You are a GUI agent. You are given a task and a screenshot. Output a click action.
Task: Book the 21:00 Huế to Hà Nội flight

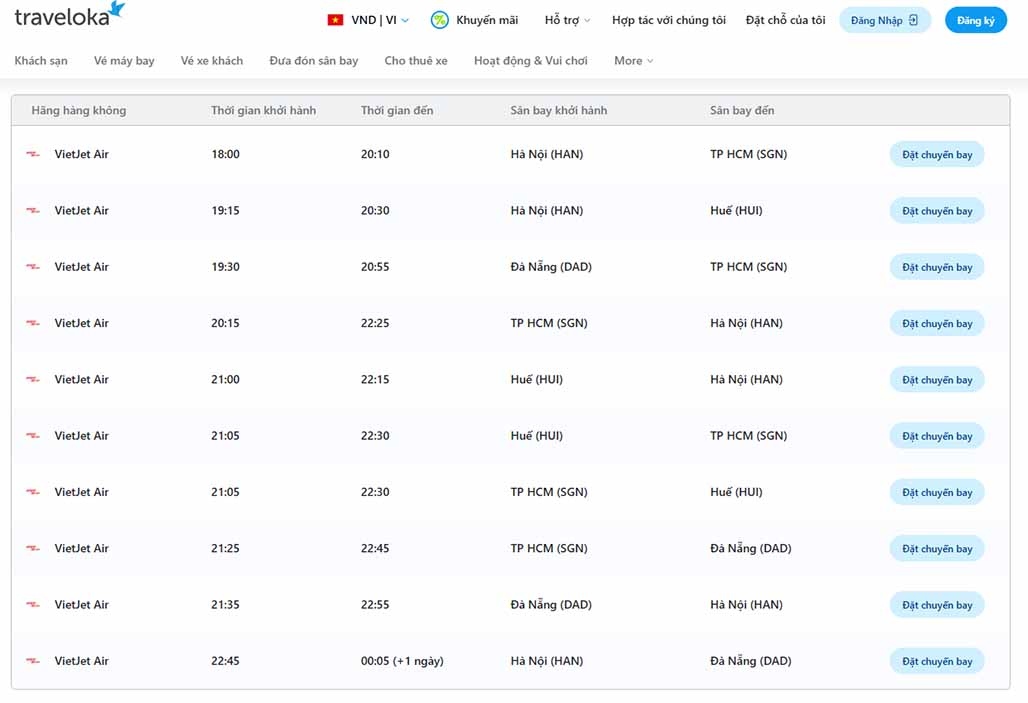tap(937, 380)
